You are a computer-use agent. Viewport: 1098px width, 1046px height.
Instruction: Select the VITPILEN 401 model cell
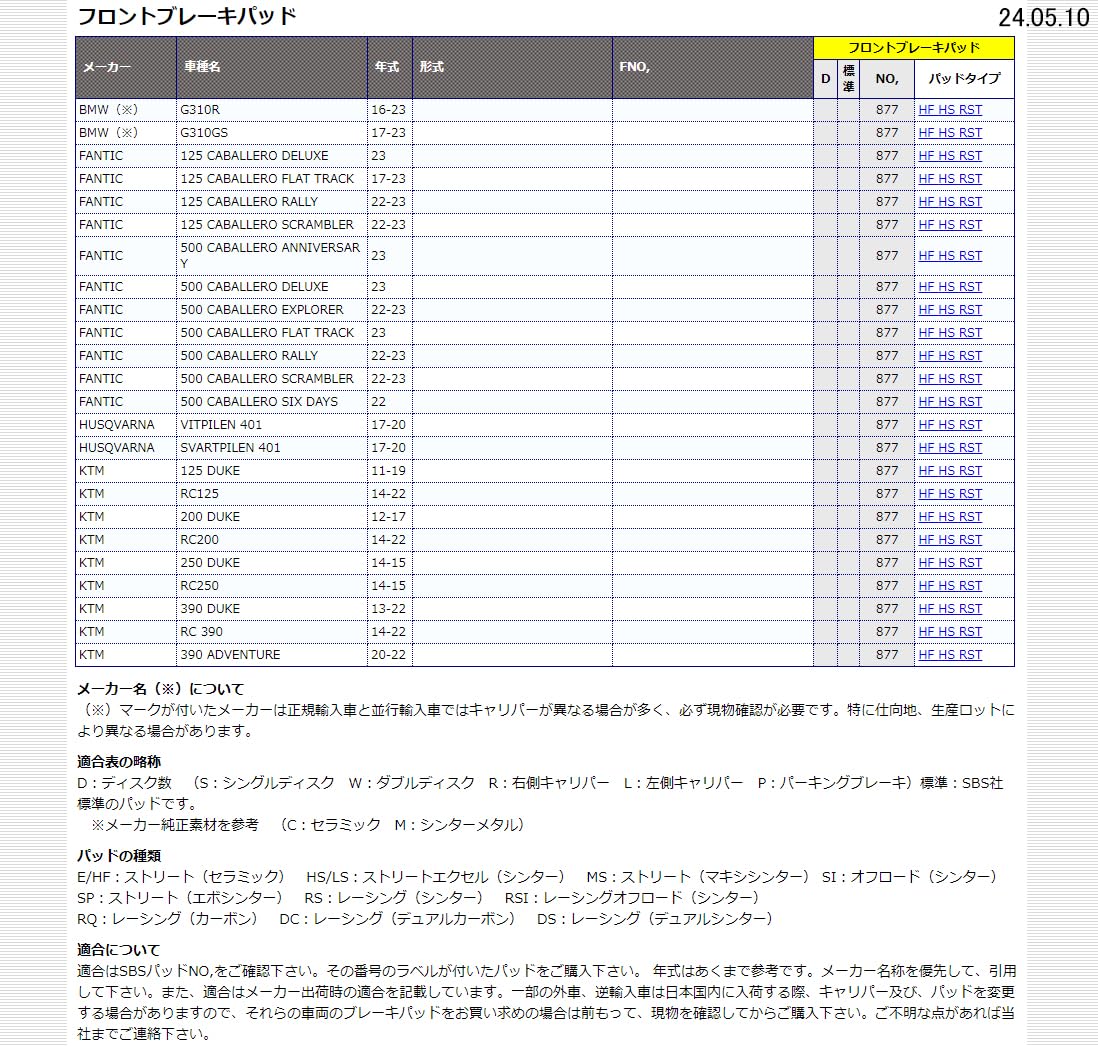point(272,425)
